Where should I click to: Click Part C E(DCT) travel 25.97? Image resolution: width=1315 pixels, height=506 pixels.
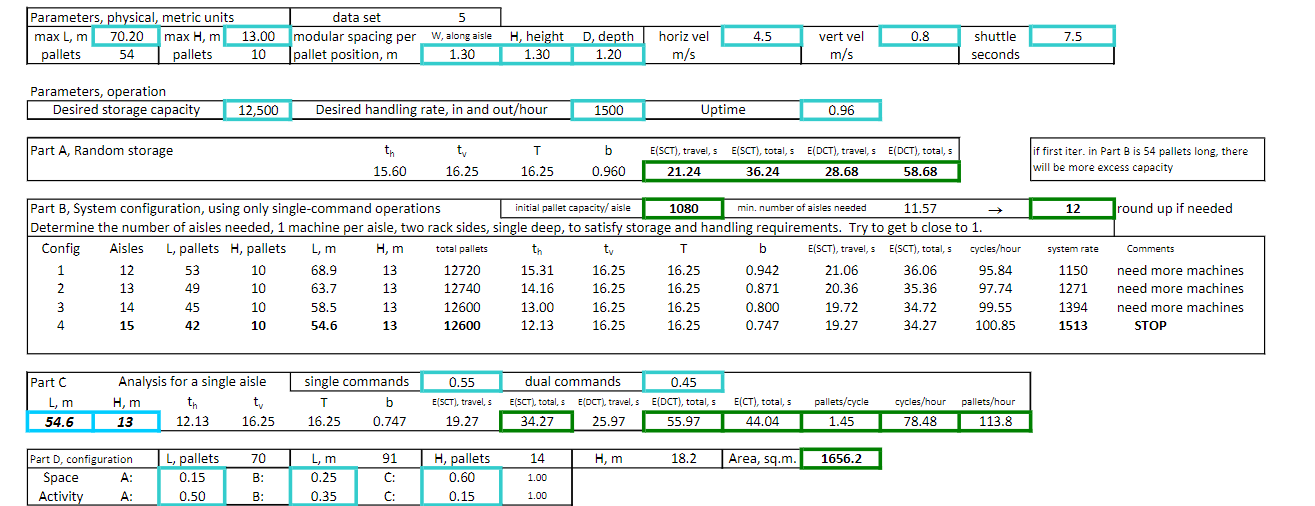click(x=608, y=421)
